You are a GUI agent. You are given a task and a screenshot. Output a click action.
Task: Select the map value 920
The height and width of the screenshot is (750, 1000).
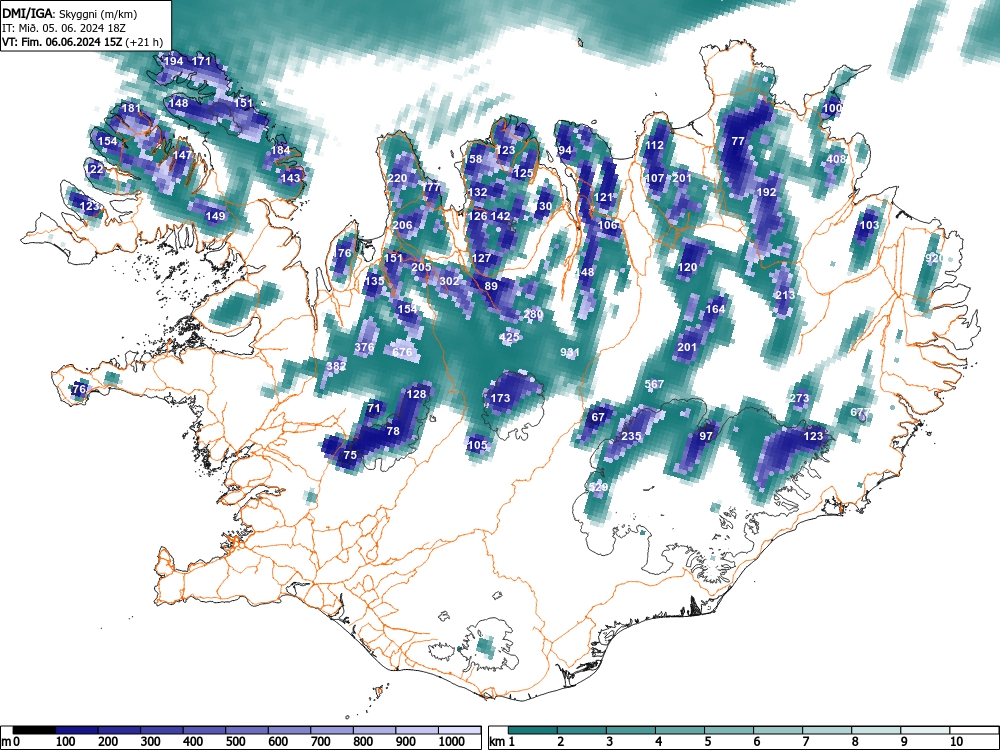pos(934,258)
